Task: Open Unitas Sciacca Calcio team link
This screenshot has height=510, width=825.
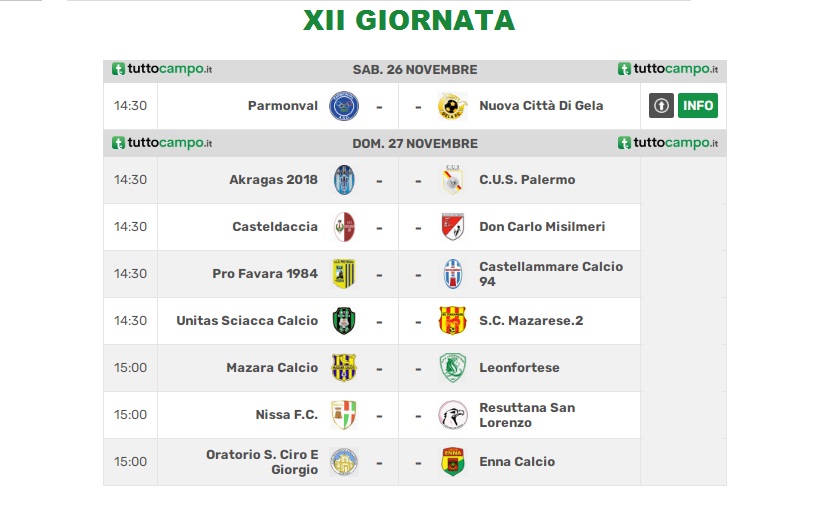Action: (x=247, y=321)
